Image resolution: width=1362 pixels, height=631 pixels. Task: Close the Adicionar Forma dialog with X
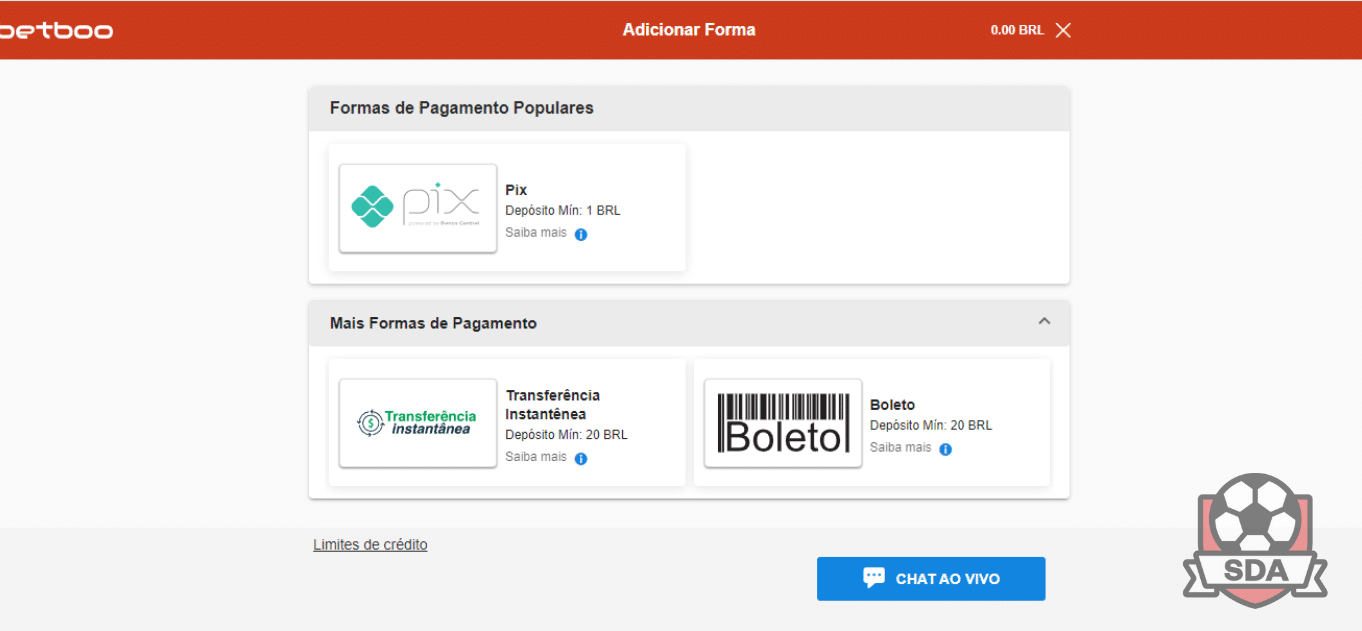pos(1063,30)
